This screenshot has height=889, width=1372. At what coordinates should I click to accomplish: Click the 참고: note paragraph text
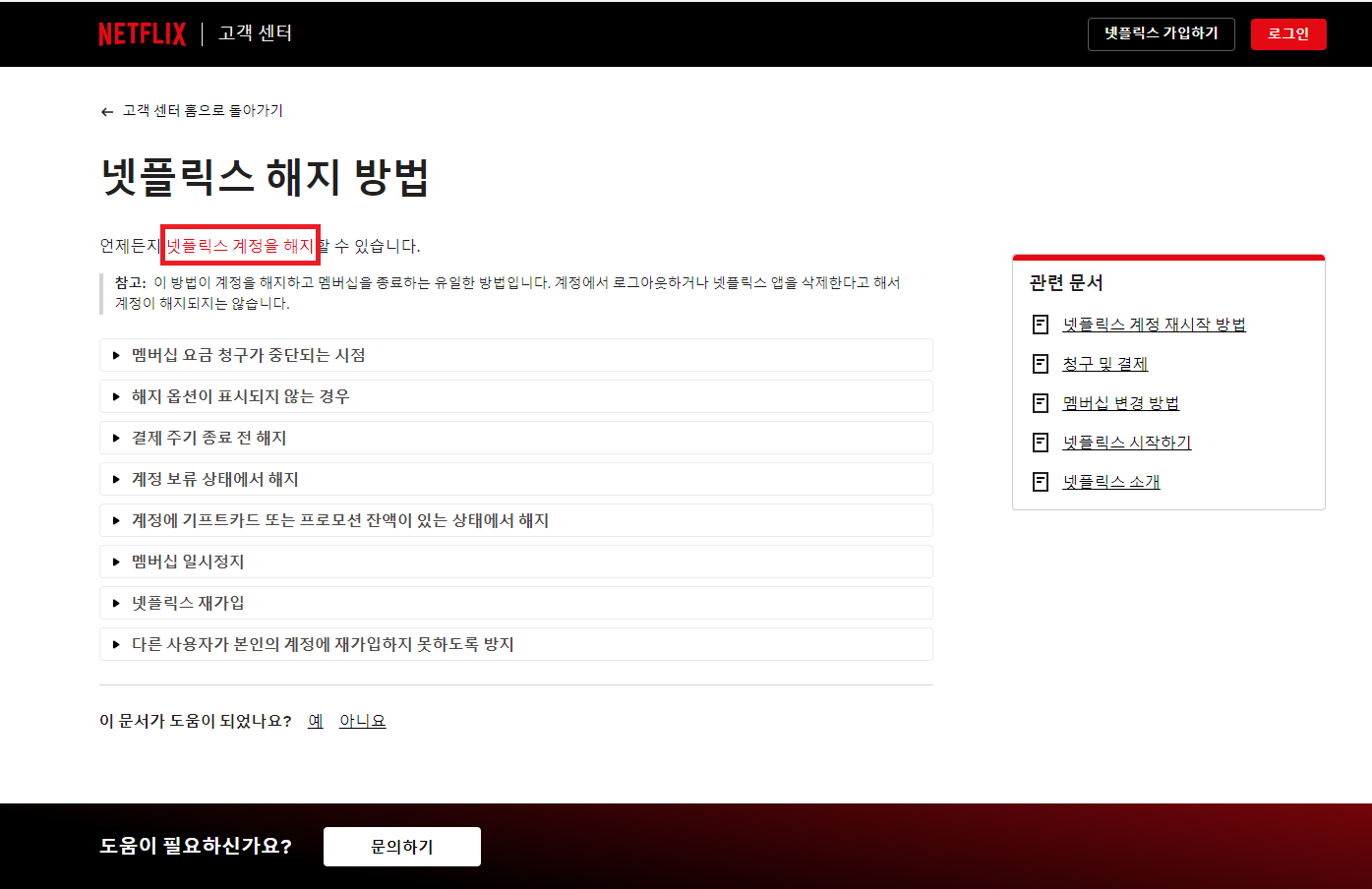[507, 293]
